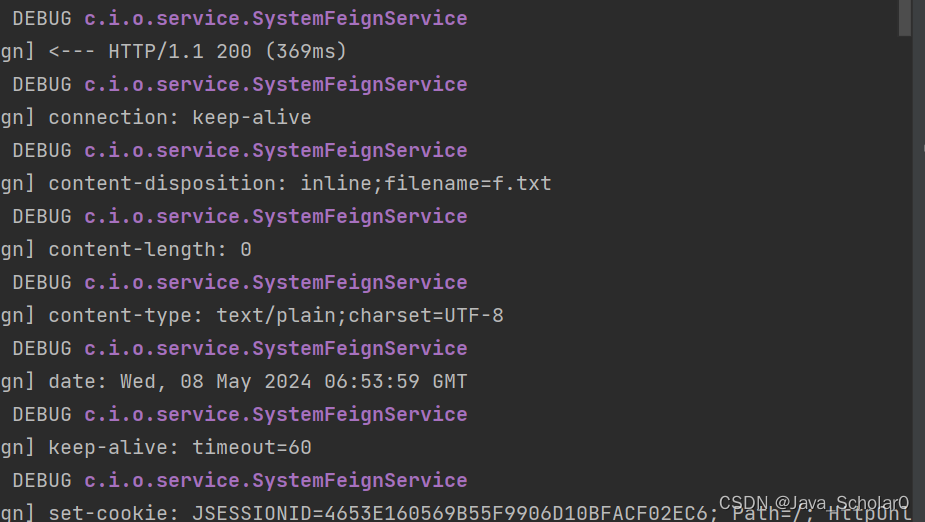Select the 369ms response time text
The height and width of the screenshot is (522, 925).
point(305,51)
